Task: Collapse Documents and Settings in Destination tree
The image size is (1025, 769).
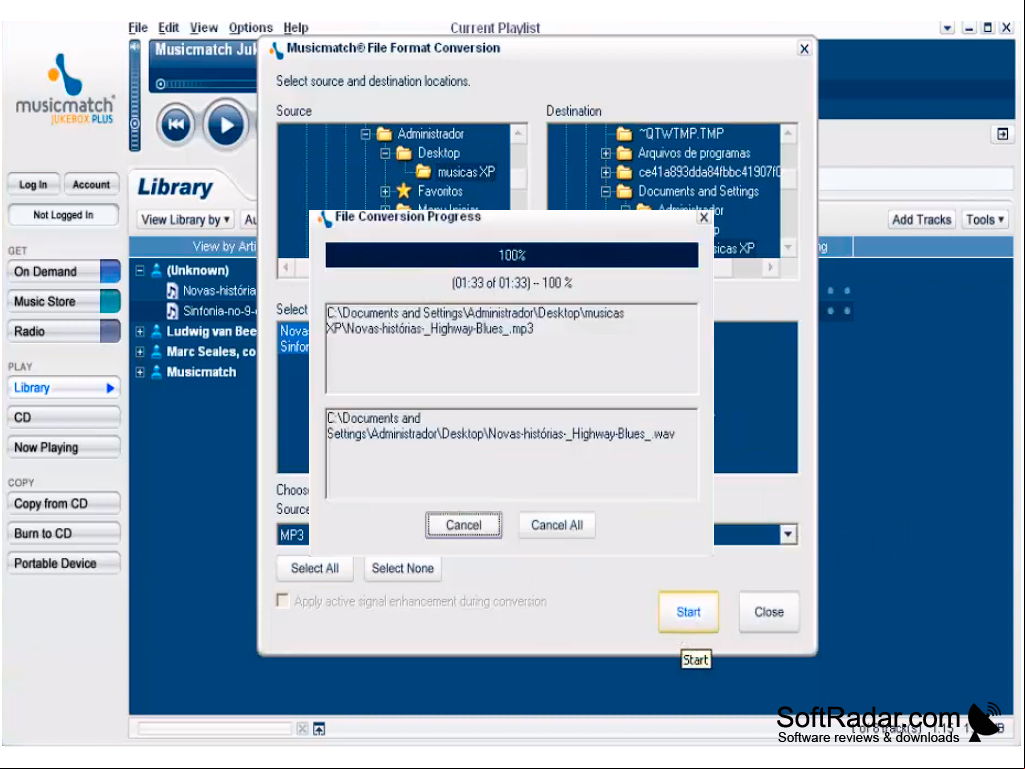Action: (606, 192)
